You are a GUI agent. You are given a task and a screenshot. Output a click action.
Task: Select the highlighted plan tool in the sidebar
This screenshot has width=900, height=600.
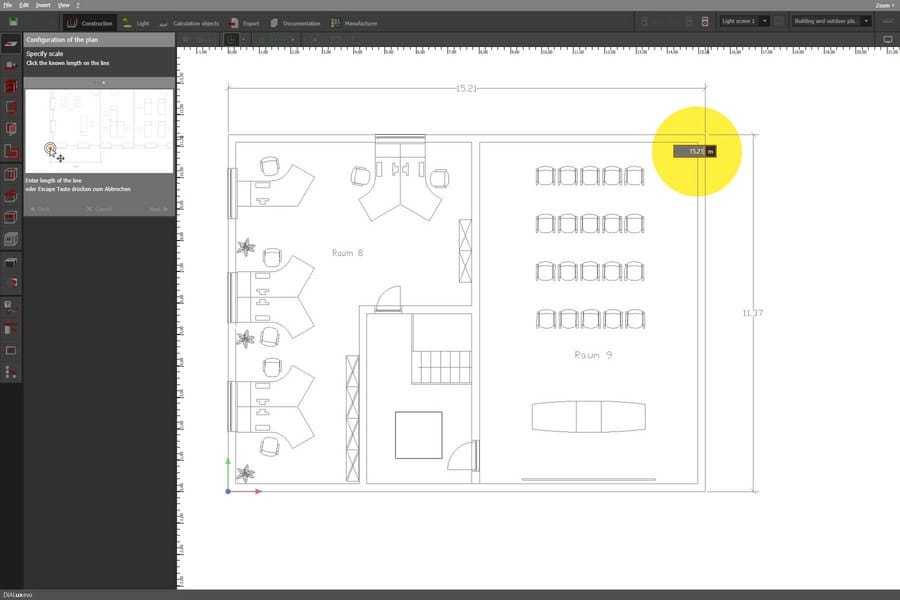[11, 44]
